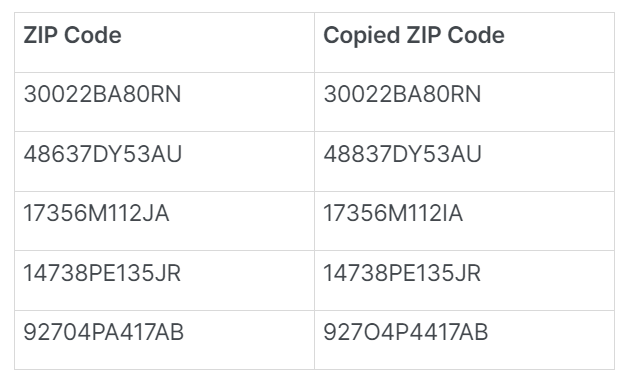Select ZIP Code cell 17356M112JA
This screenshot has height=385, width=631.
pyautogui.click(x=164, y=221)
